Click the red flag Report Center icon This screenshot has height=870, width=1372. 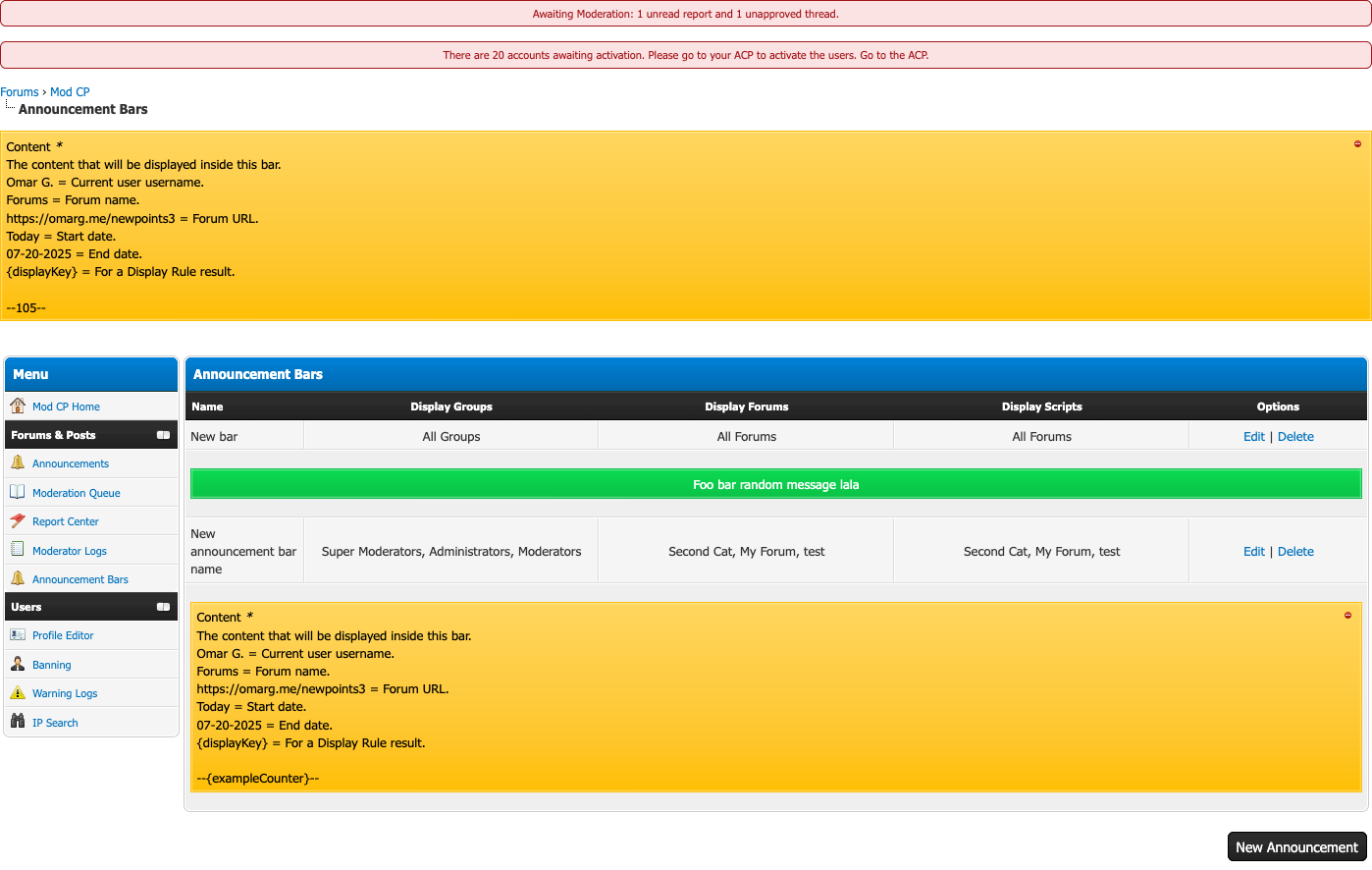18,521
